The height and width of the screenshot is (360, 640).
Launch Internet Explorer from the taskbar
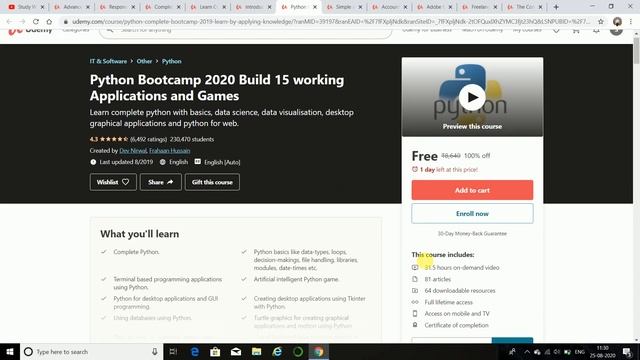tap(277, 351)
